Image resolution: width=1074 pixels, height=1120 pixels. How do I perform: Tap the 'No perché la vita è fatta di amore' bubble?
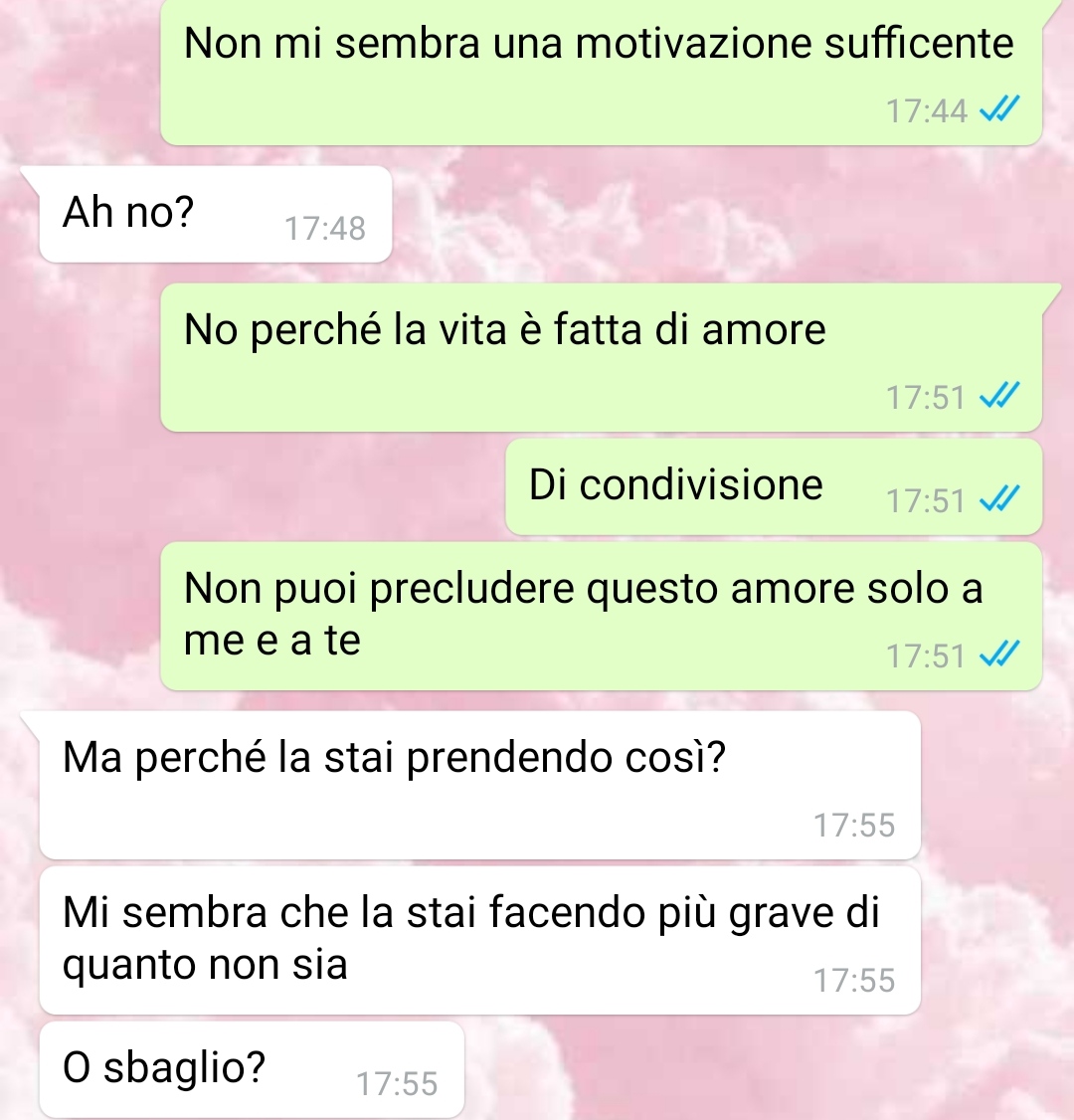(x=602, y=358)
